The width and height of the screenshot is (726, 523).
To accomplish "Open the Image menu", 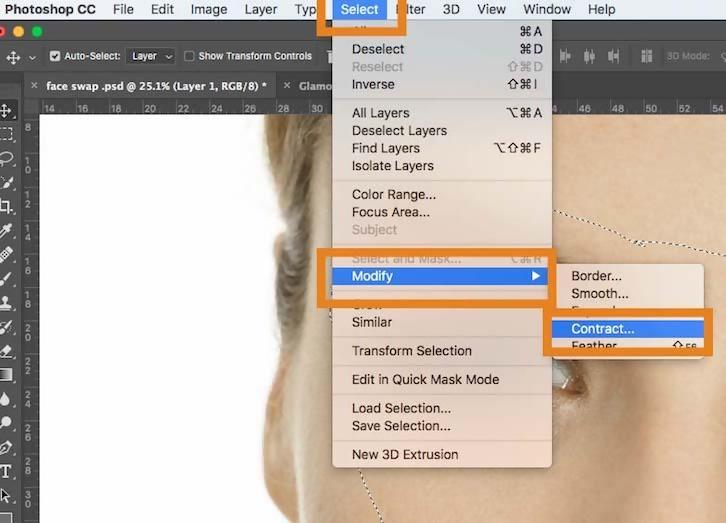I will (209, 9).
